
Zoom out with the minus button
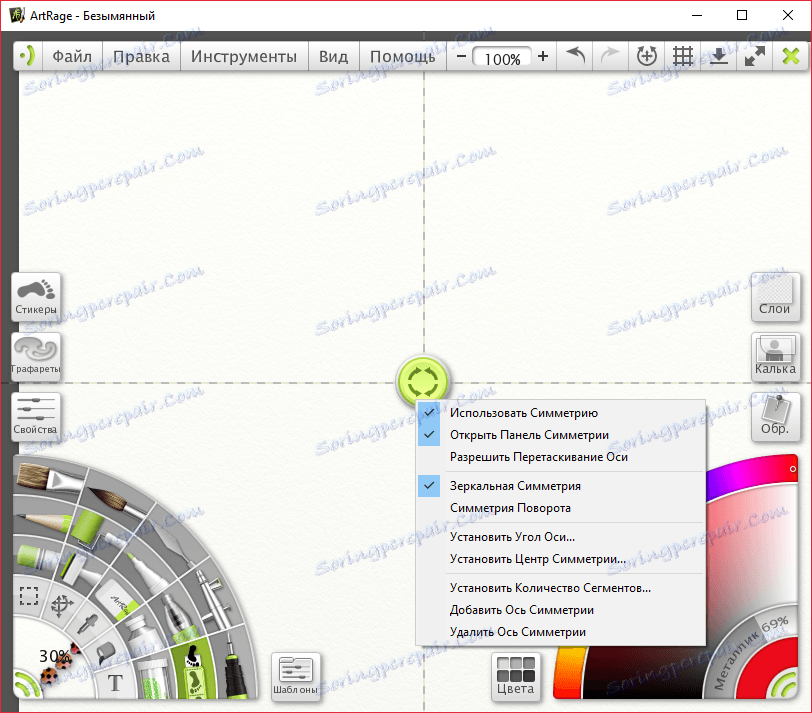462,56
